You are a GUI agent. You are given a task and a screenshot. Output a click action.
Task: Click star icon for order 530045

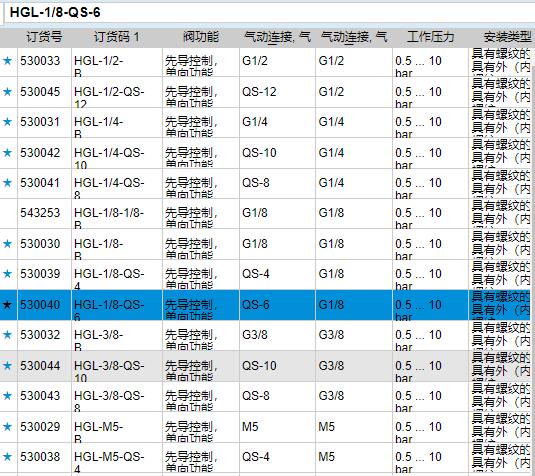tap(8, 92)
